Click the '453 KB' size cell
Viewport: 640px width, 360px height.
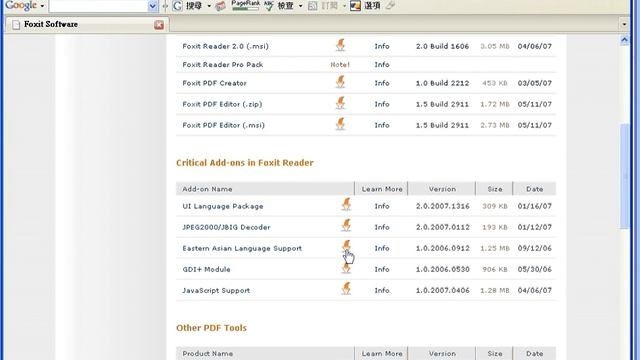point(495,83)
